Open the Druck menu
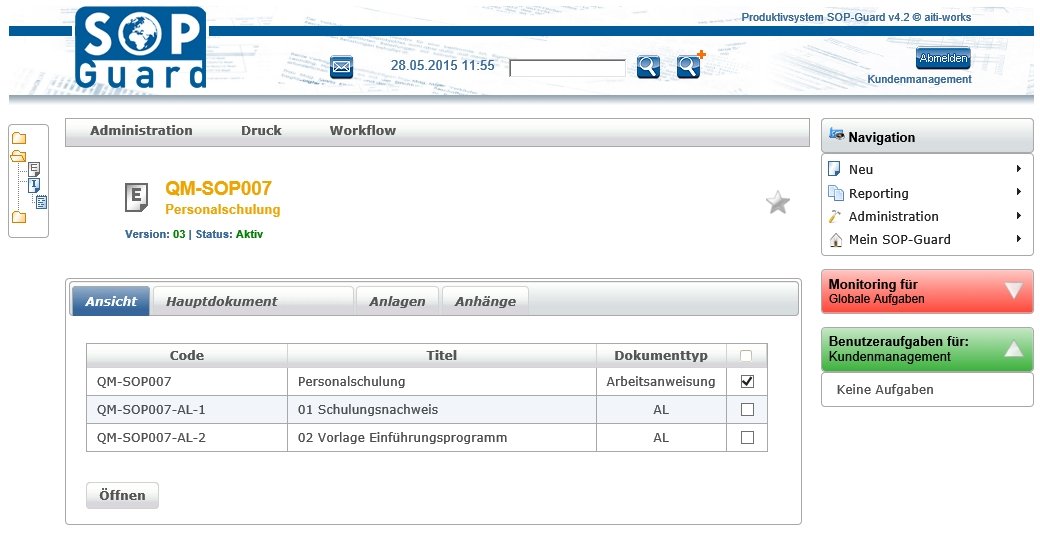 click(261, 131)
